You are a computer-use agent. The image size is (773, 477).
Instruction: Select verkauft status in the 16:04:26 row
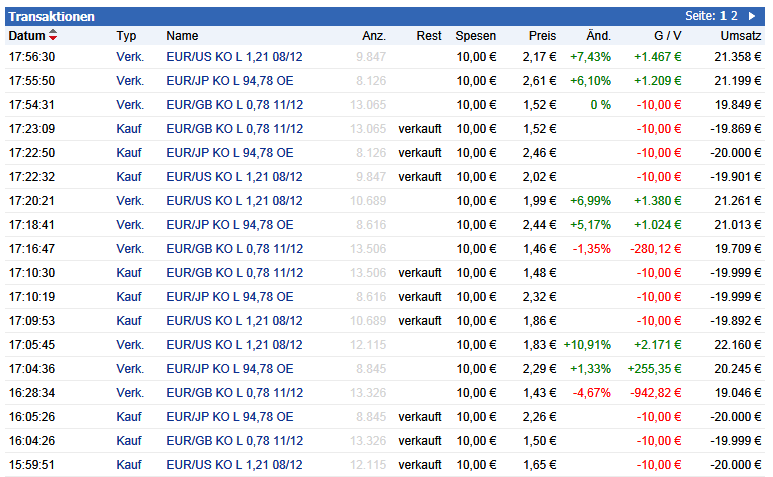tap(420, 441)
